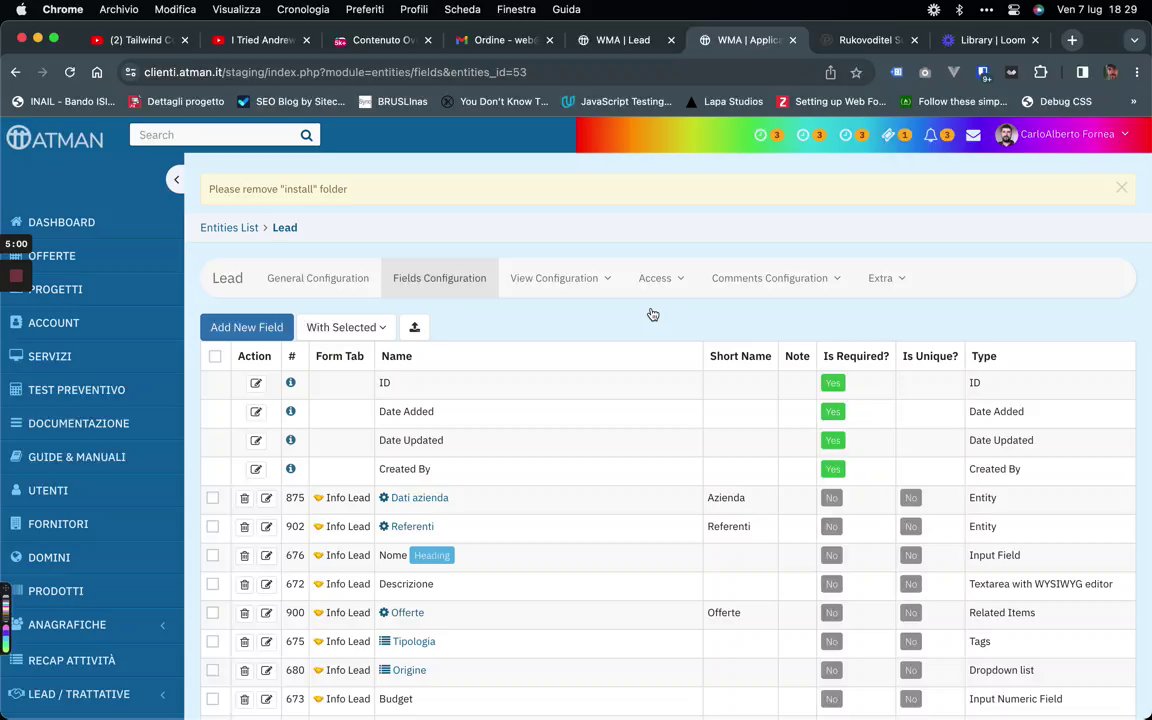Expand Comments Configuration dropdown
1152x720 pixels.
[776, 278]
